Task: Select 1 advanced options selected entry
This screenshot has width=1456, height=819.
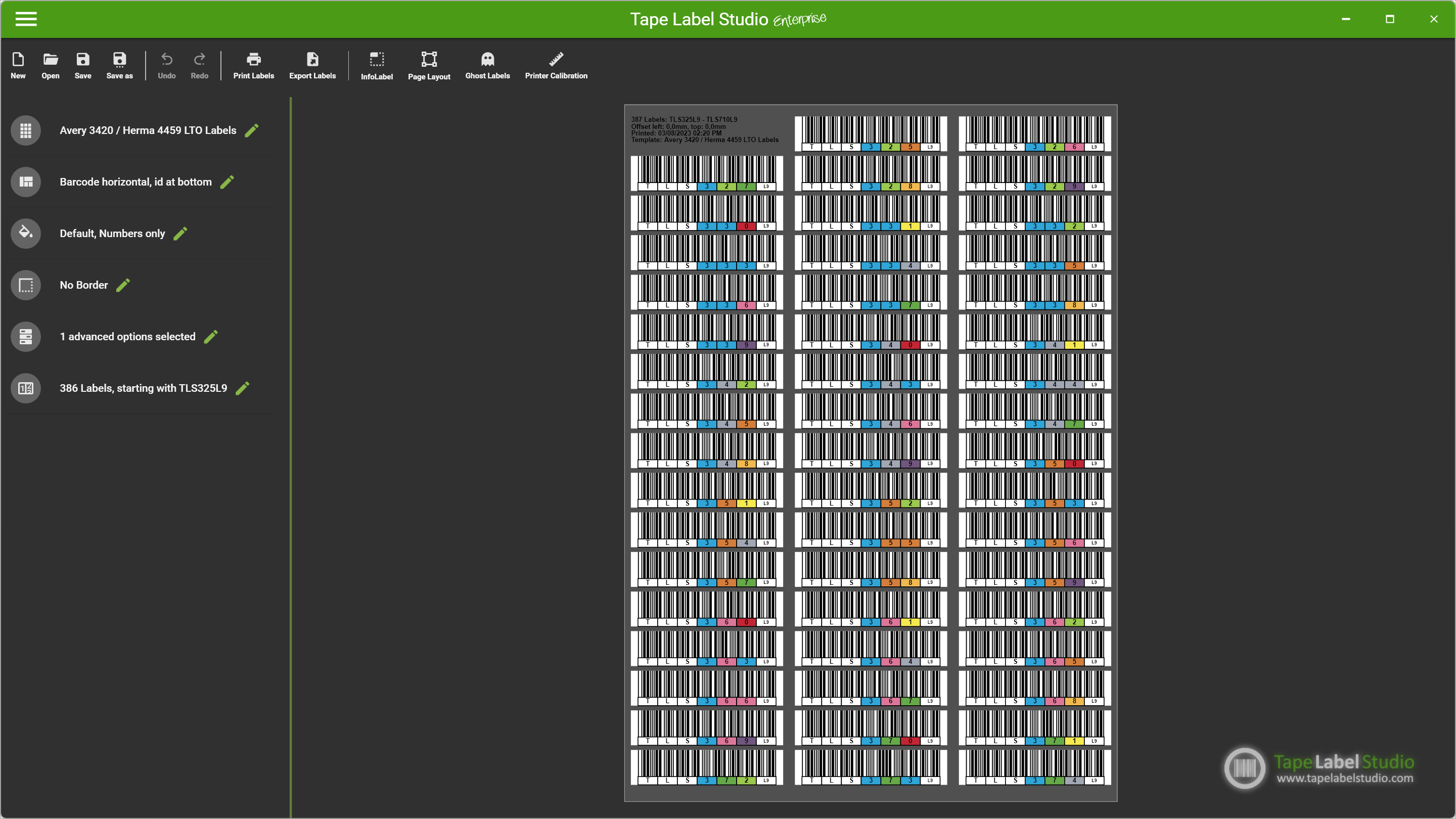Action: click(128, 337)
